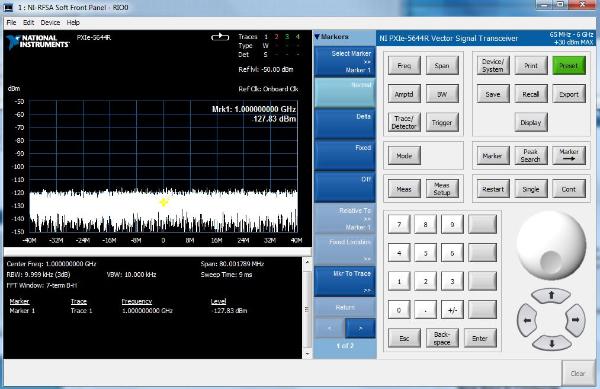600x389 pixels.
Task: Click keypad digit 0
Action: (399, 310)
